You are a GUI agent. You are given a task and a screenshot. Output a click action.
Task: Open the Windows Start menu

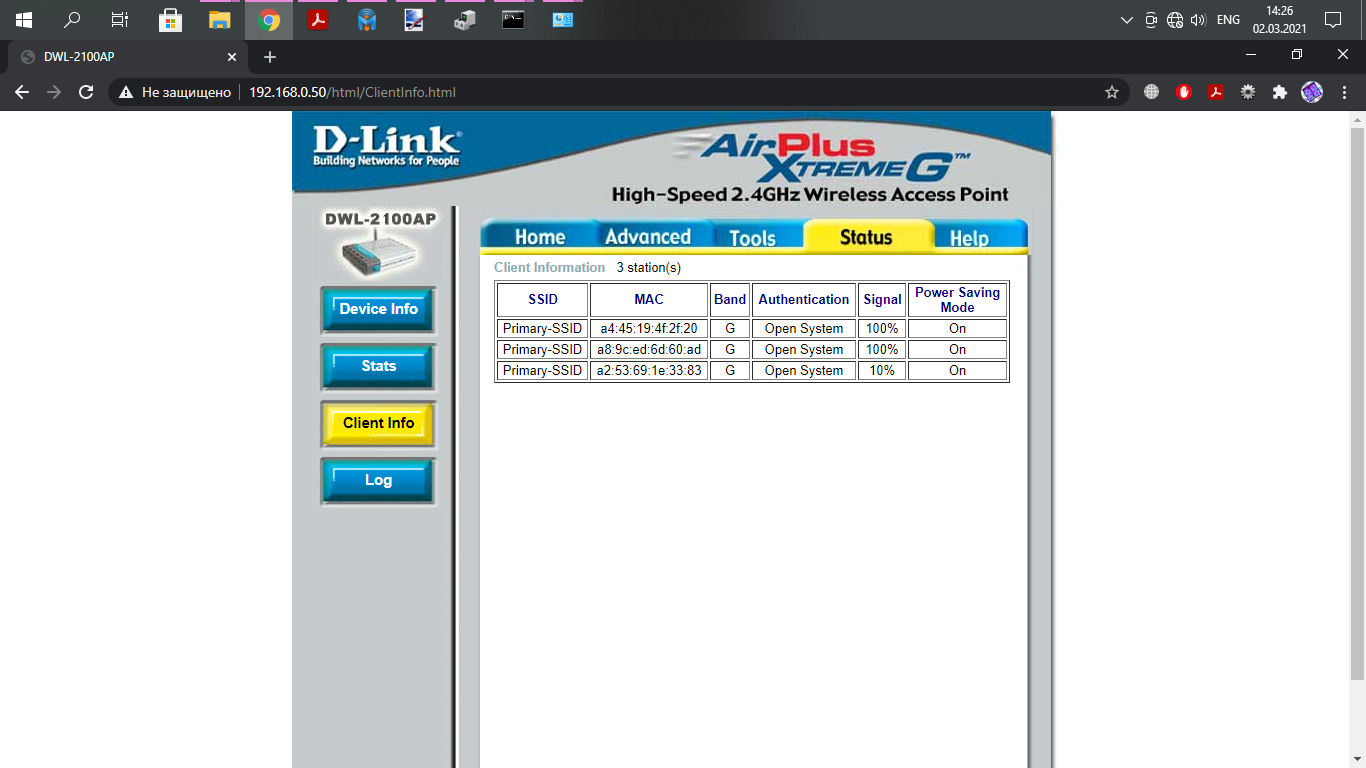(x=23, y=20)
